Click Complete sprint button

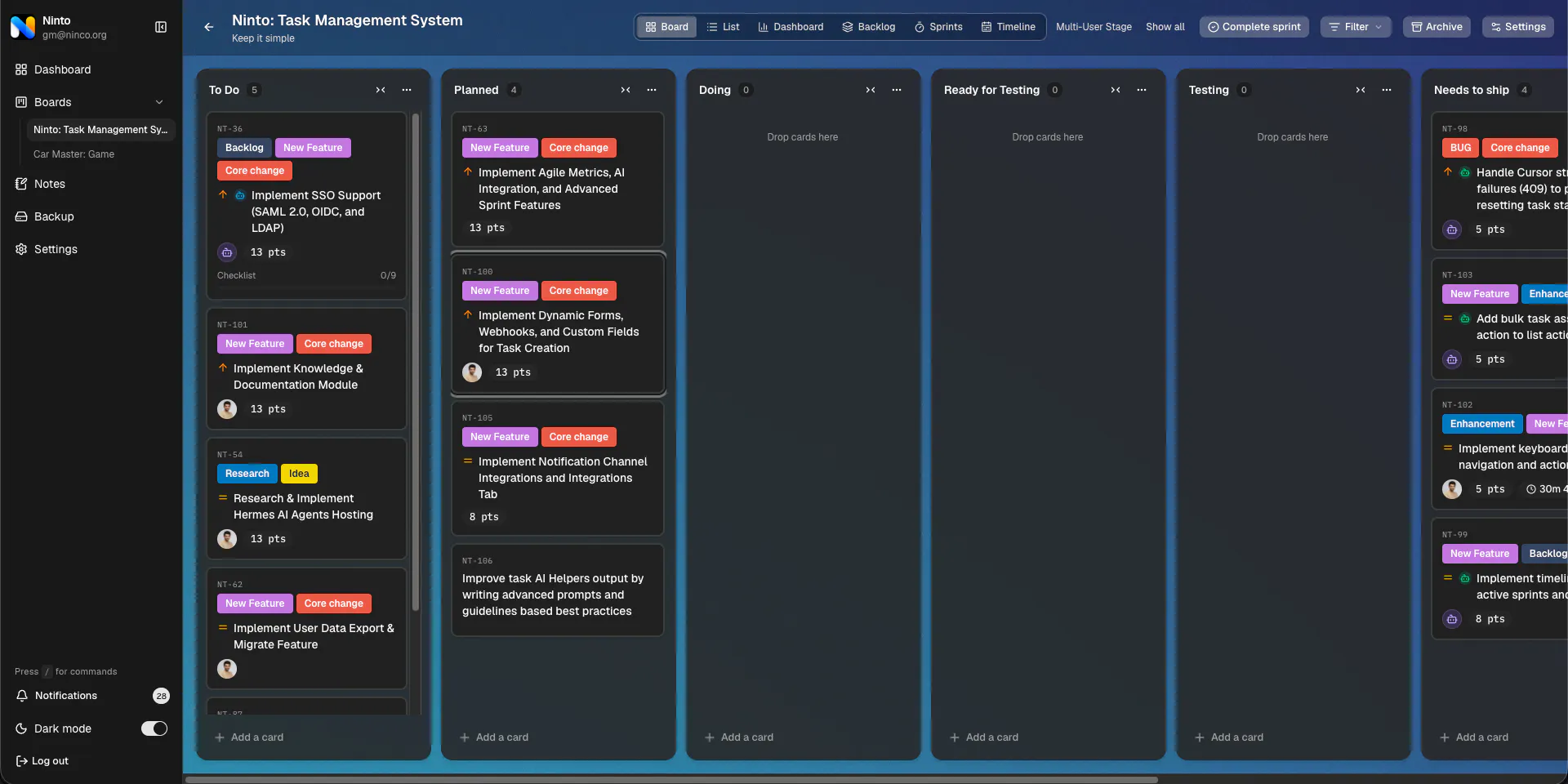point(1254,27)
